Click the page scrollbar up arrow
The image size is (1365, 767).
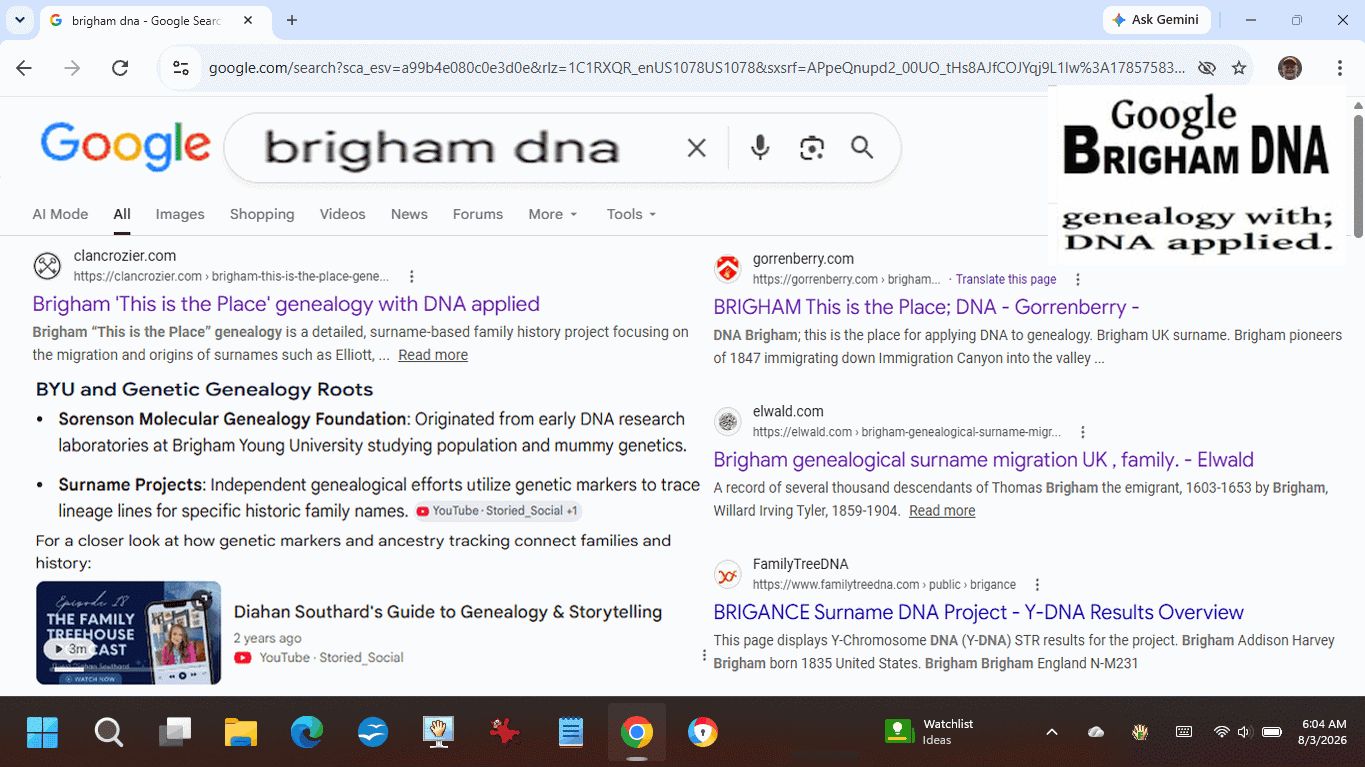pyautogui.click(x=1357, y=105)
